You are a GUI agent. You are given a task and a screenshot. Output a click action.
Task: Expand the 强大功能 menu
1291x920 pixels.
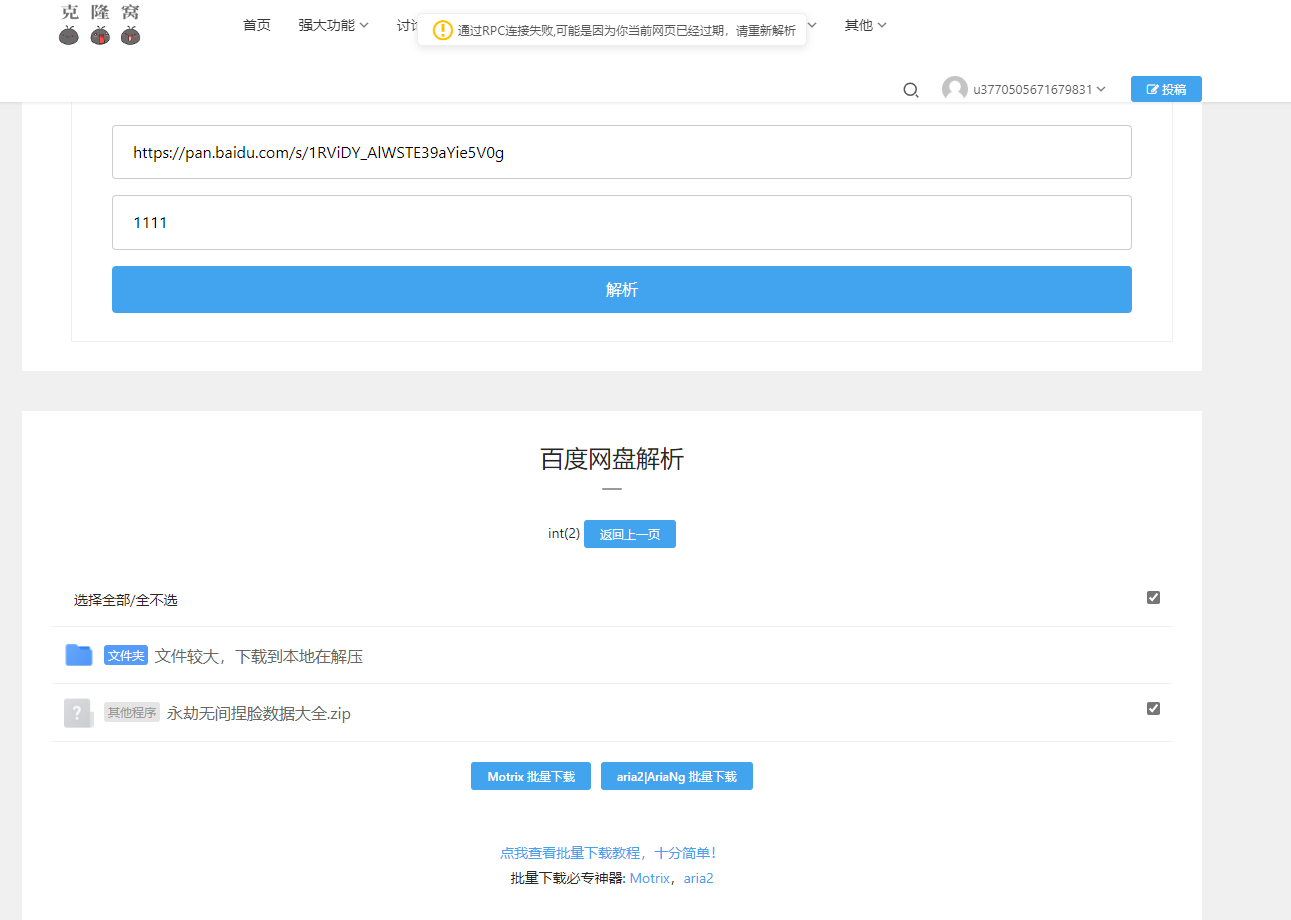pyautogui.click(x=333, y=25)
